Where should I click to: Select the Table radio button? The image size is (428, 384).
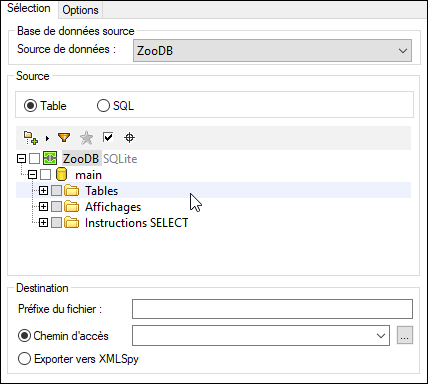click(x=30, y=106)
